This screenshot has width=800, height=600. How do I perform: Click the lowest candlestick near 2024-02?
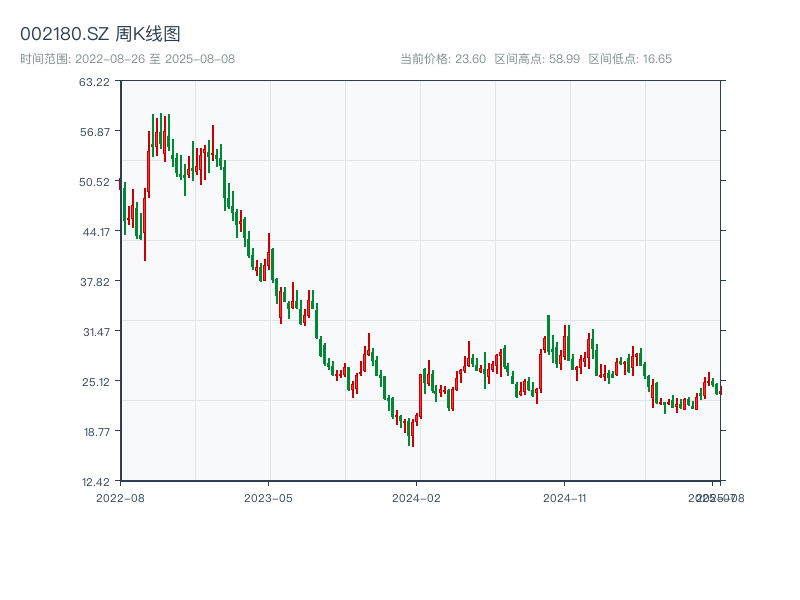coord(412,432)
